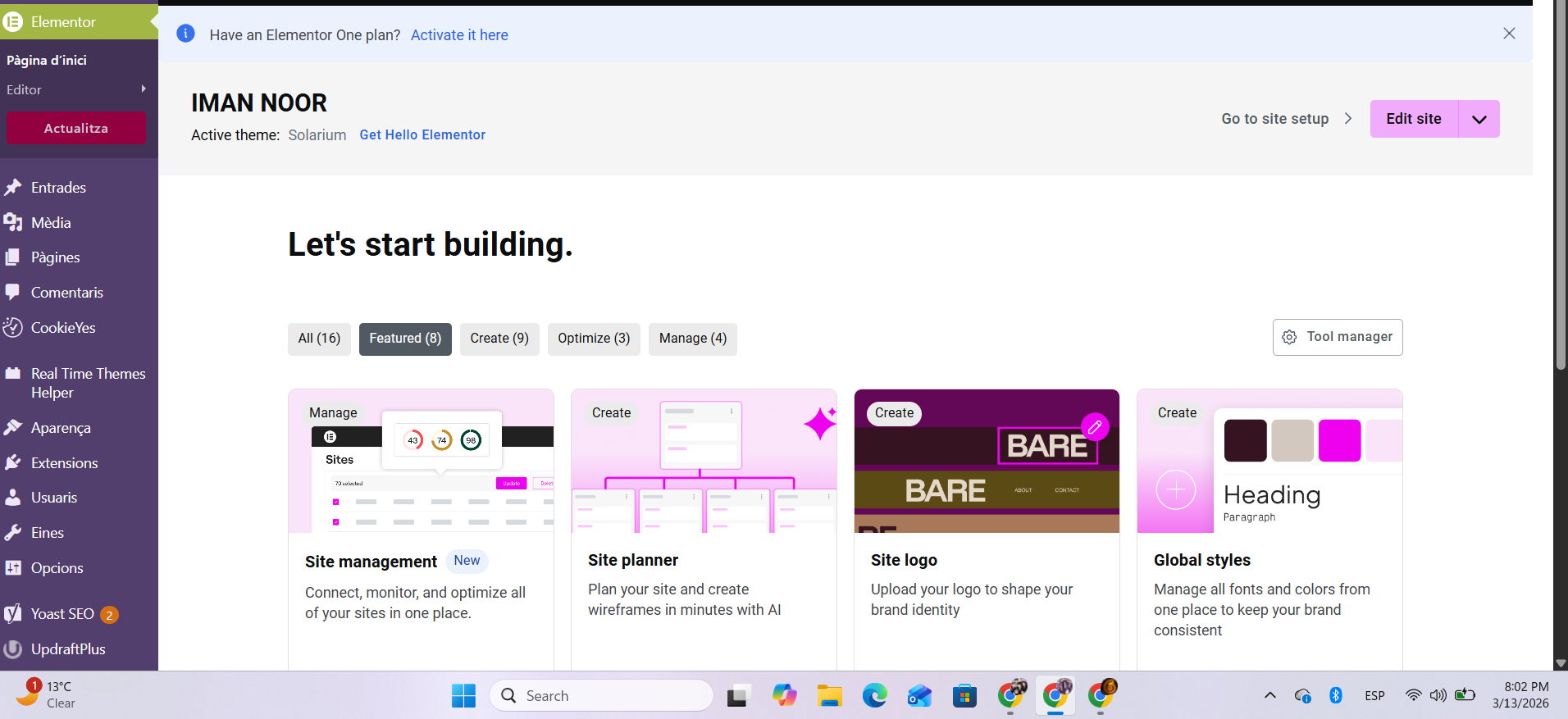The image size is (1568, 719).
Task: Click Get Hello Elementor link
Action: (422, 135)
